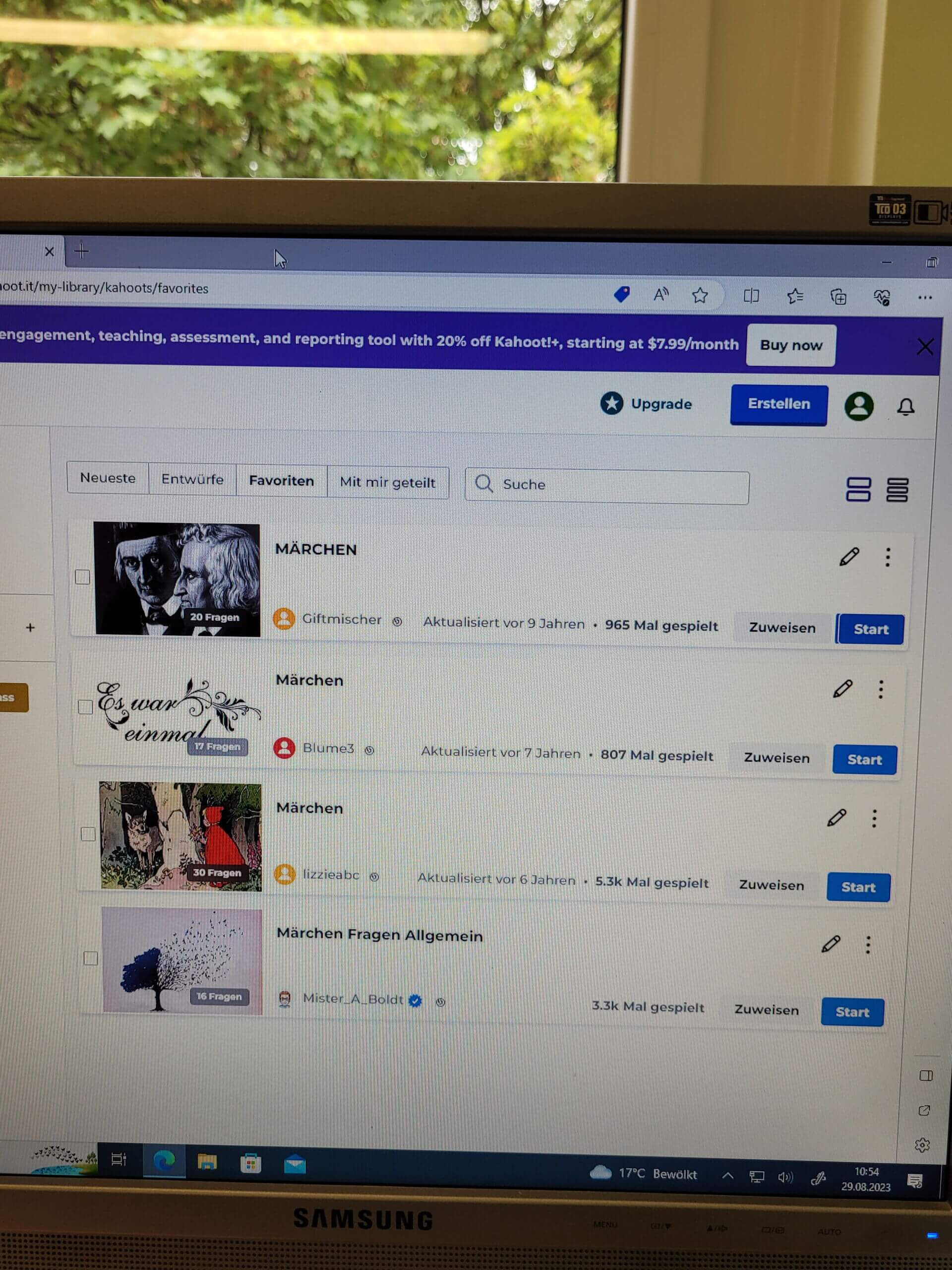Screen dimensions: 952x1270
Task: Open the Browser essentials heart icon
Action: pyautogui.click(x=882, y=297)
